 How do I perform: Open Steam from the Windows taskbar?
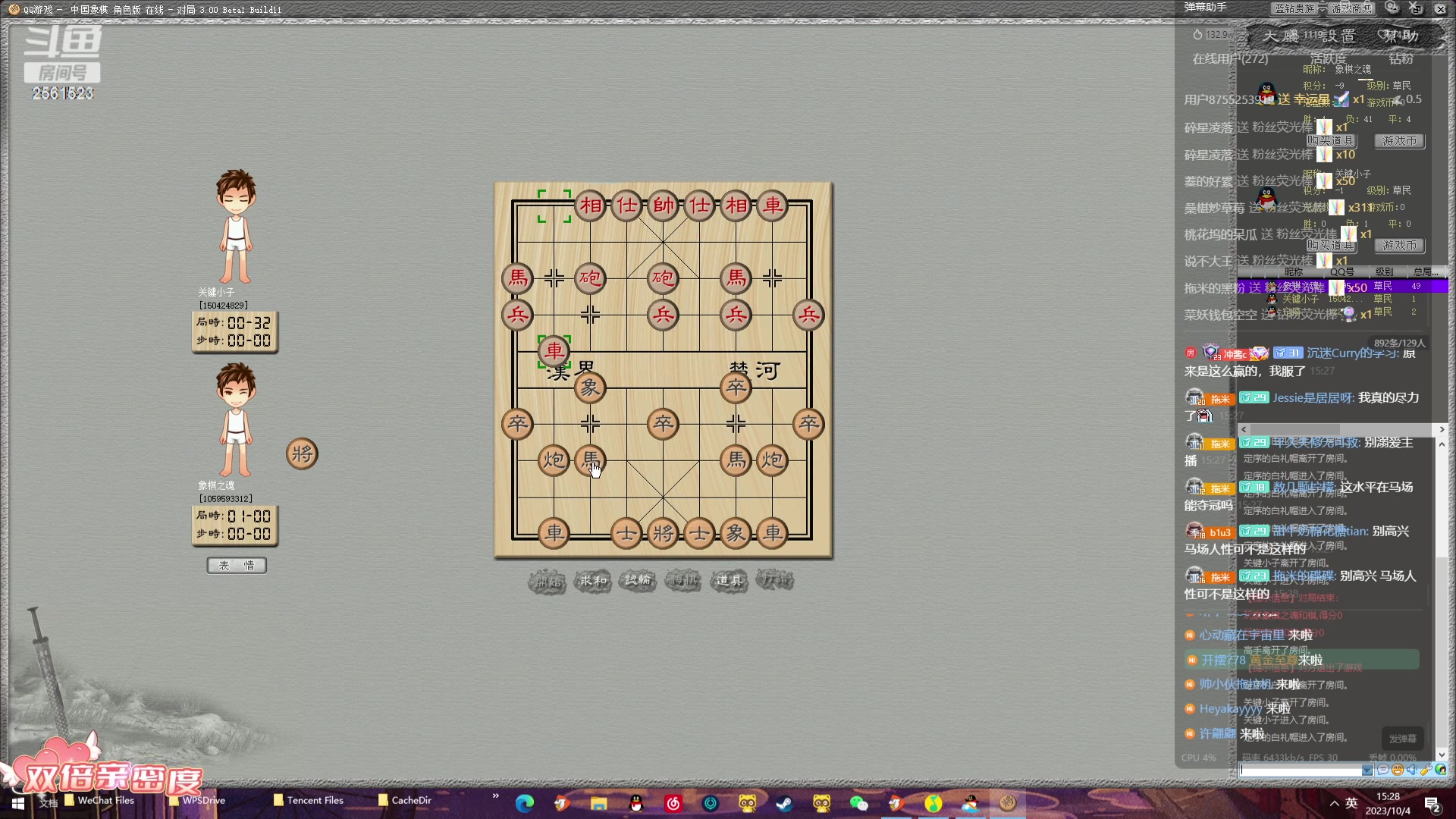(x=784, y=803)
